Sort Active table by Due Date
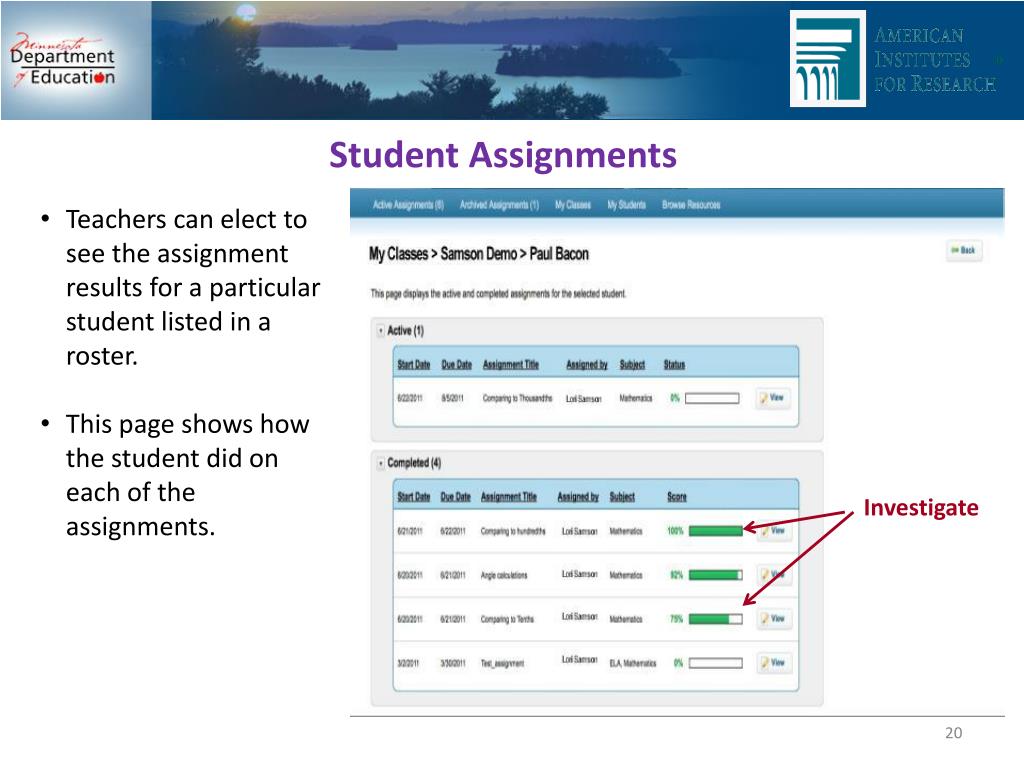Viewport: 1024px width, 768px height. point(456,365)
